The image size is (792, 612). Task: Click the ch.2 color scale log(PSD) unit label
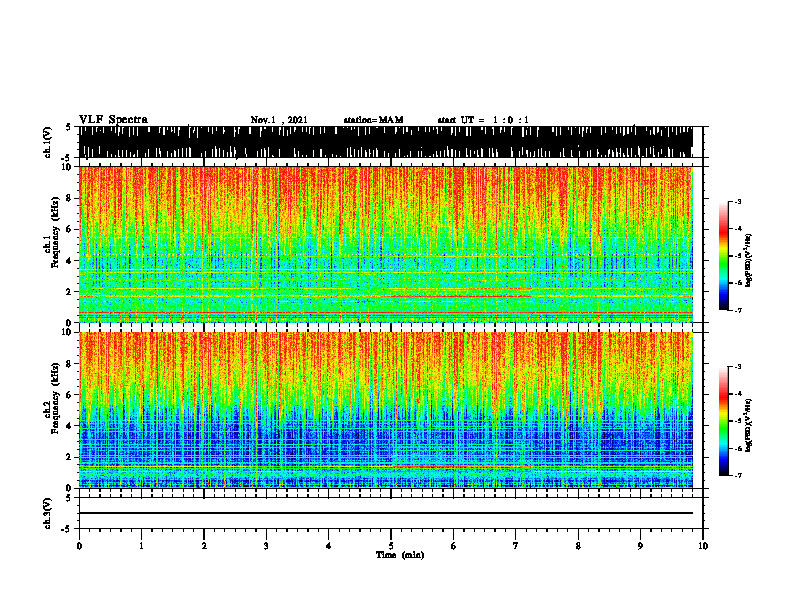pyautogui.click(x=749, y=425)
